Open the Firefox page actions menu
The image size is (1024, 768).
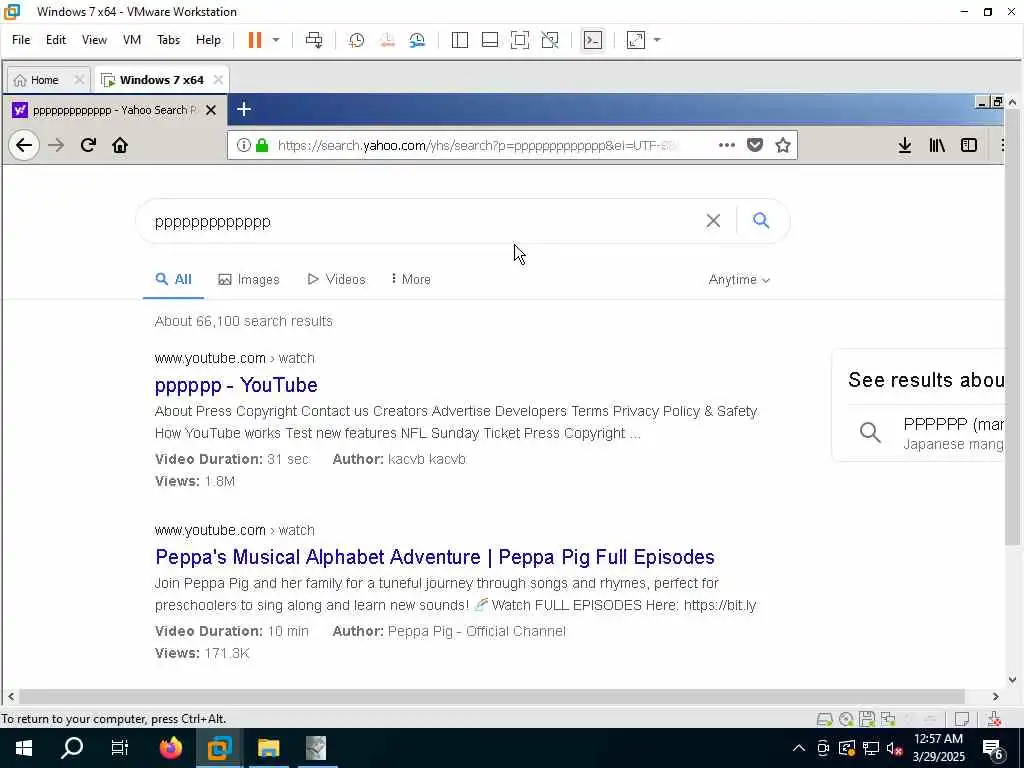coord(727,145)
